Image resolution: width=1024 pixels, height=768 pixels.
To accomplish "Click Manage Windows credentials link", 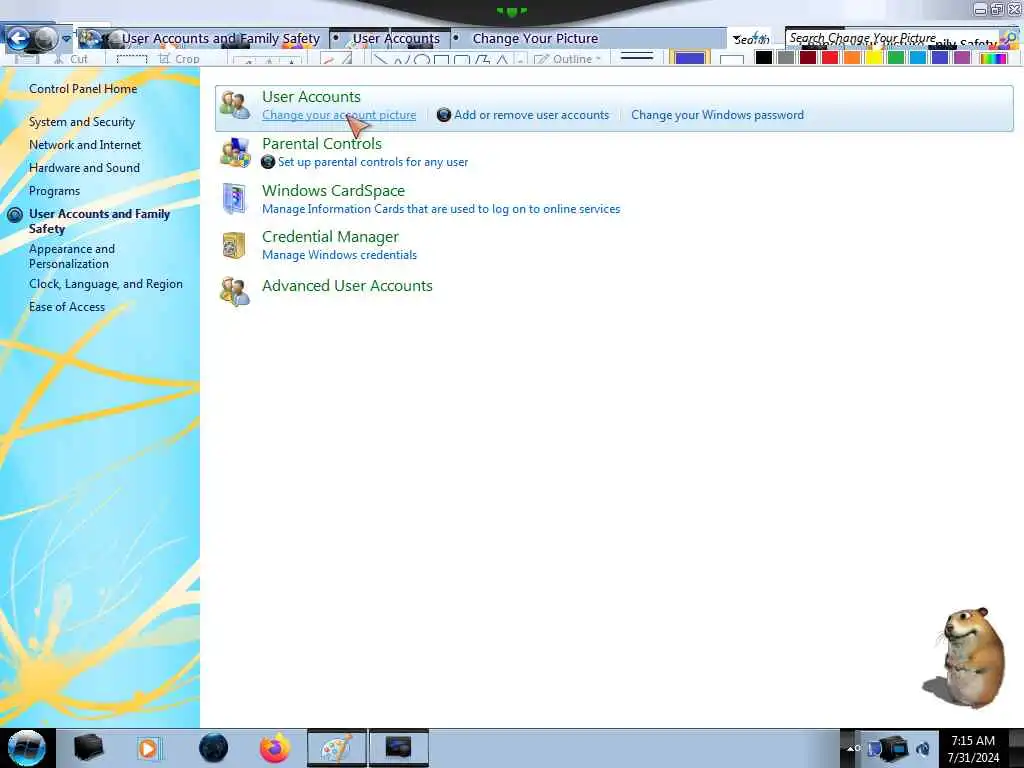I will tap(339, 255).
